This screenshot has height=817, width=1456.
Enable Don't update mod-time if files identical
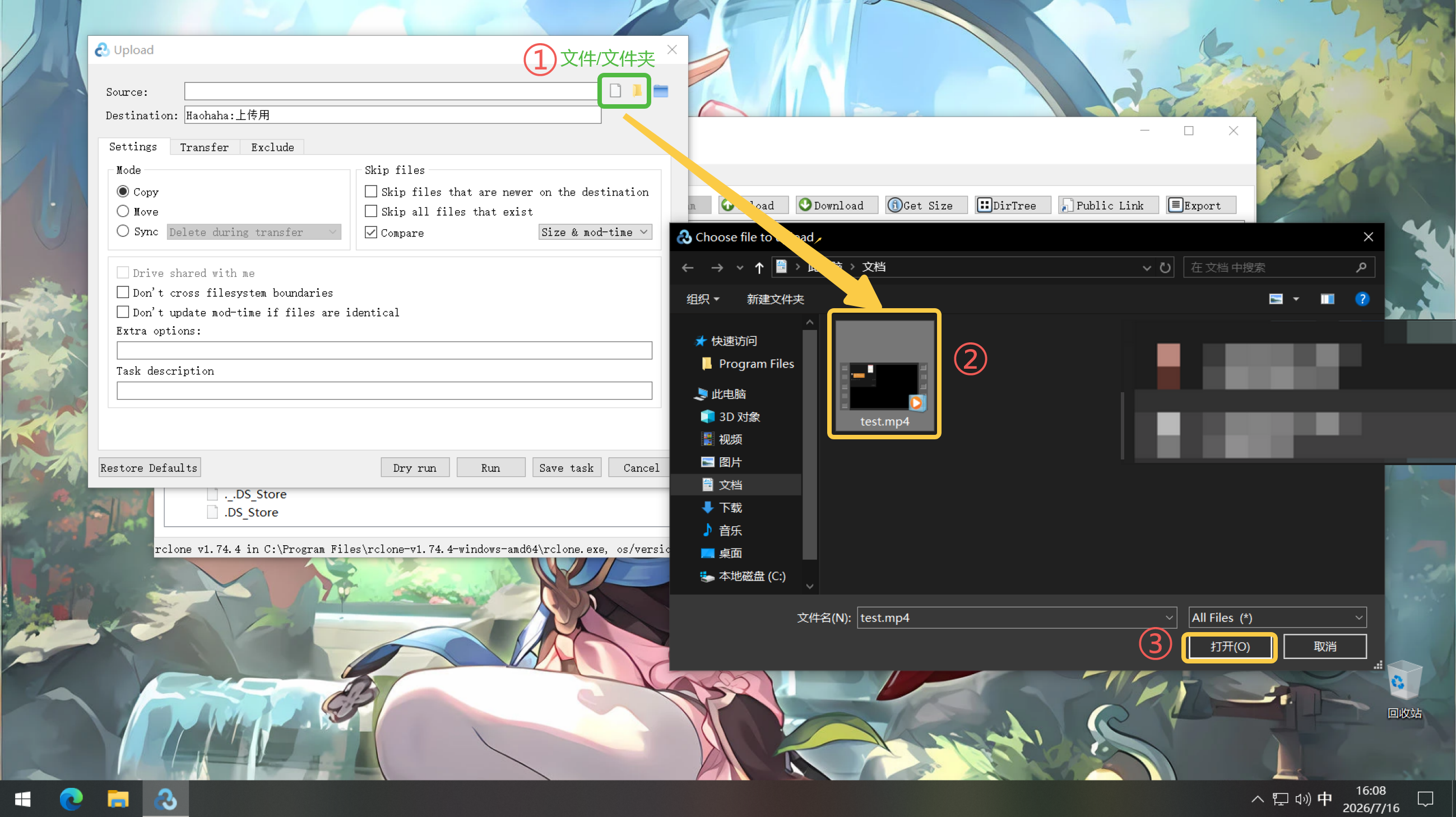(x=123, y=312)
